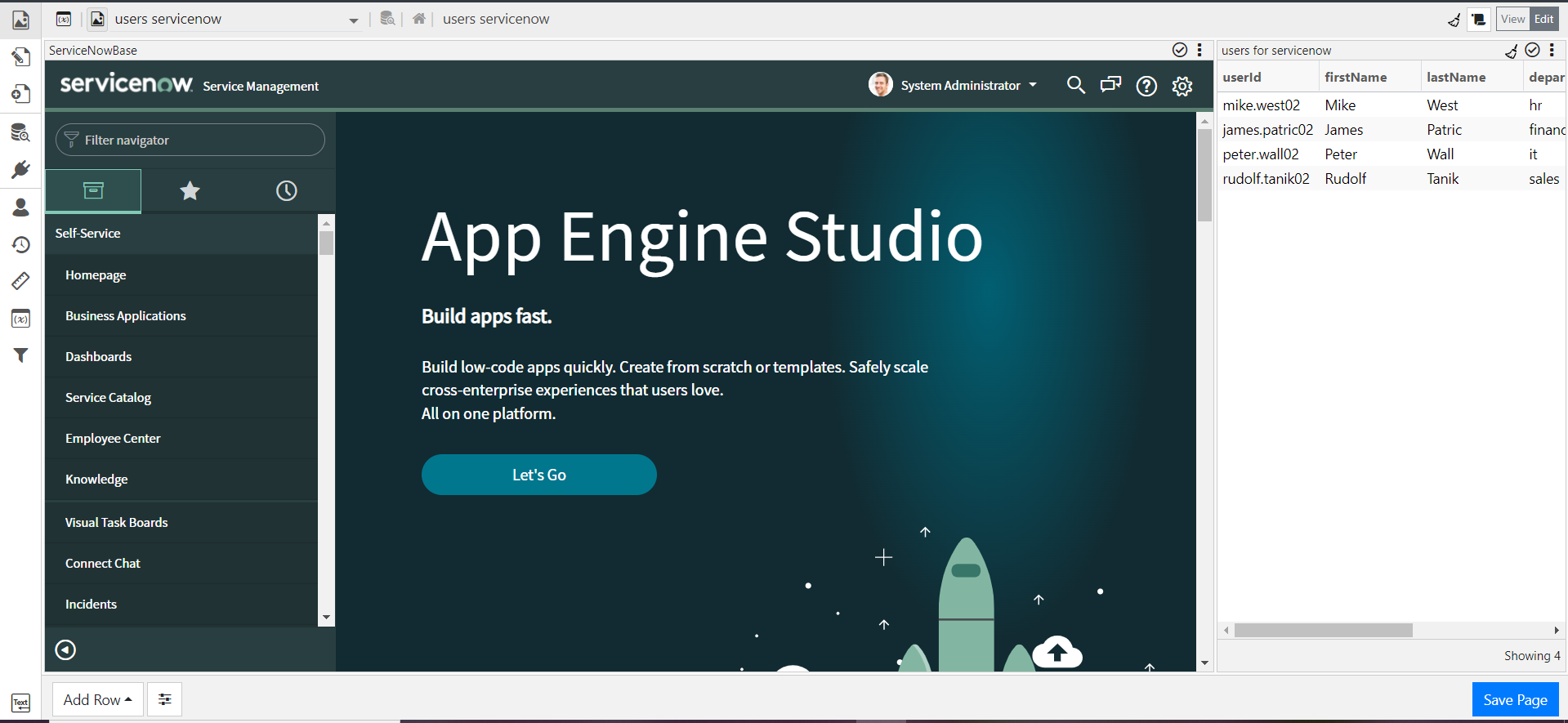Switch to View mode

click(1512, 19)
